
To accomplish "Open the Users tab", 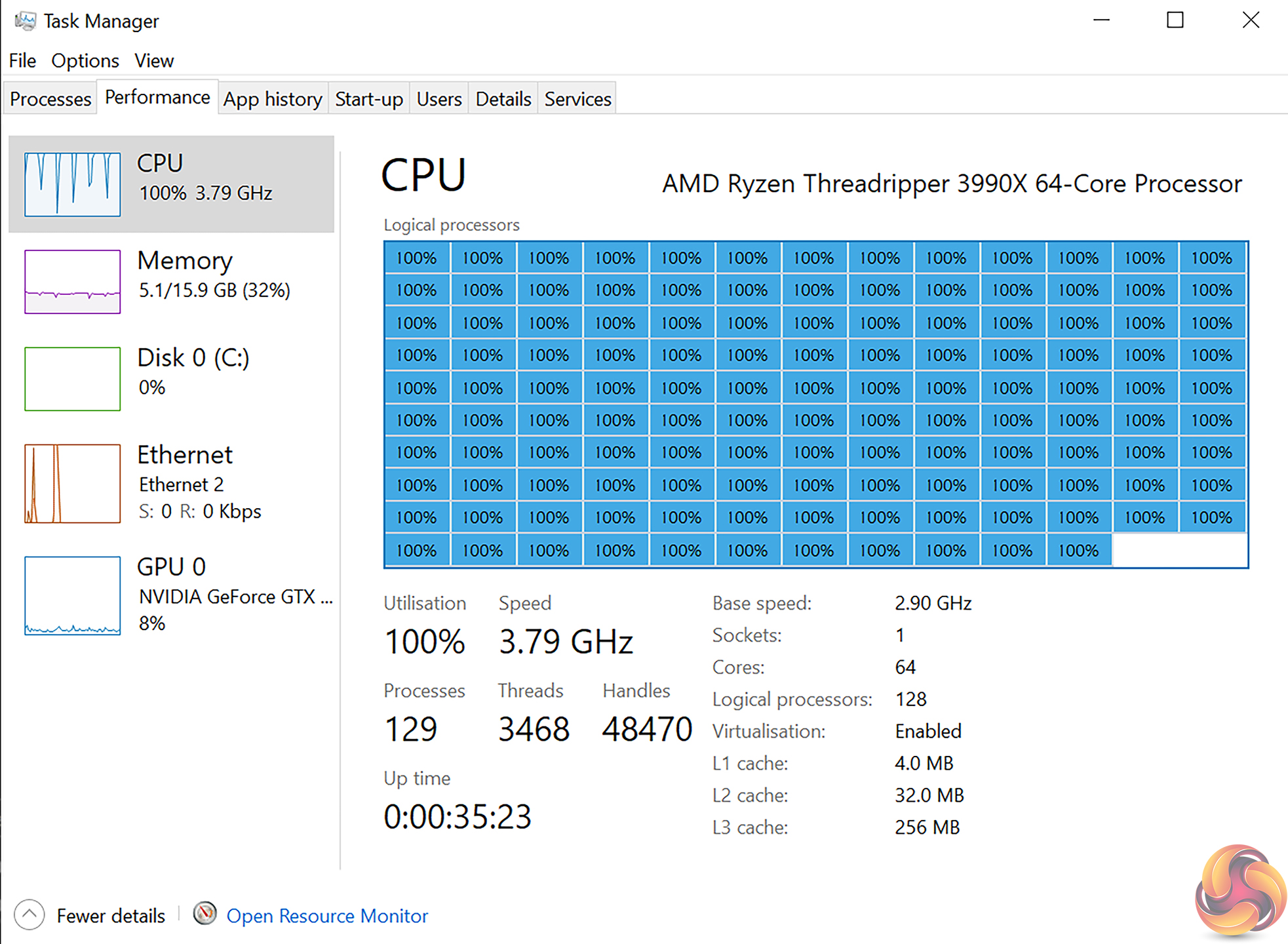I will click(x=439, y=99).
